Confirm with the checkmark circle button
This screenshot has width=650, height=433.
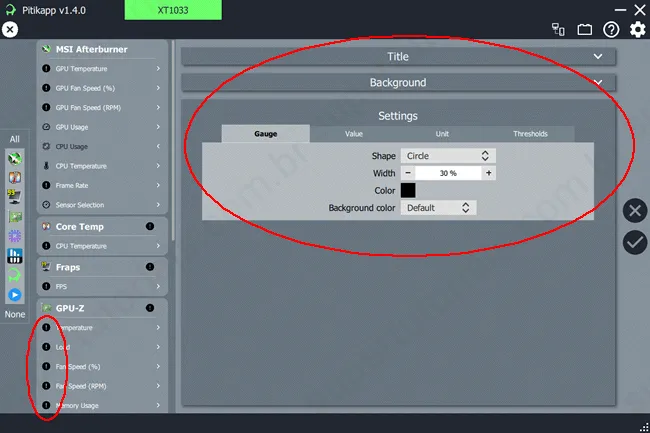click(x=635, y=242)
